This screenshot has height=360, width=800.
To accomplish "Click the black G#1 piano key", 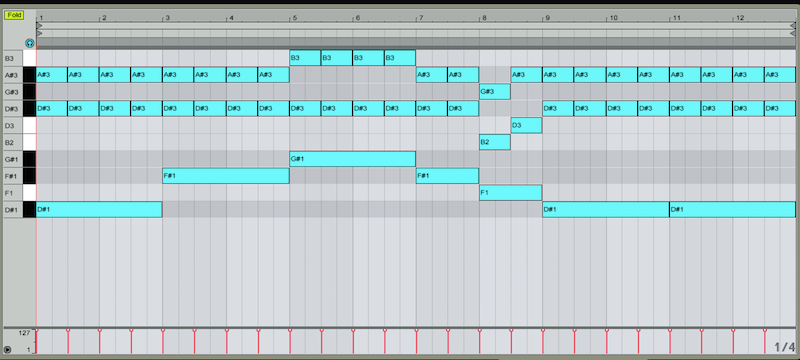I will click(29, 159).
